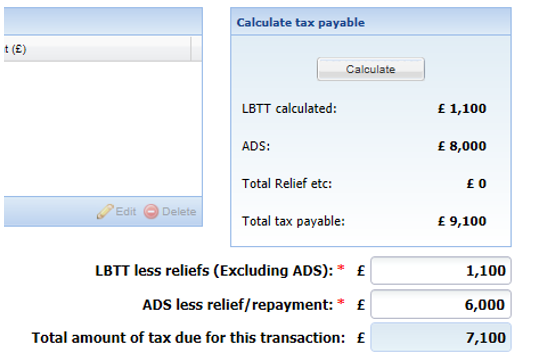Screen dimensions: 537x364
Task: Click the ADS less relief/repayment label
Action: (x=238, y=304)
